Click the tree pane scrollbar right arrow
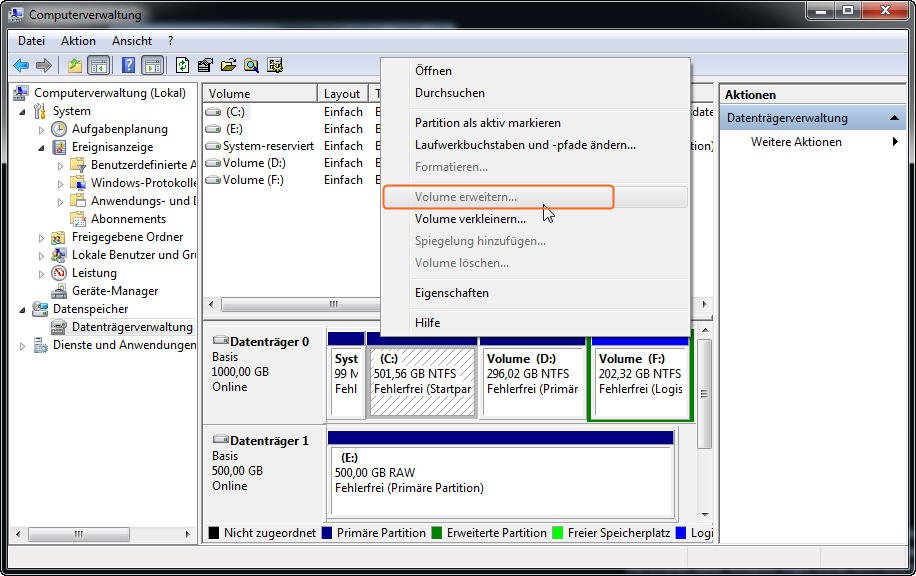Viewport: 916px width, 576px height. [x=188, y=534]
